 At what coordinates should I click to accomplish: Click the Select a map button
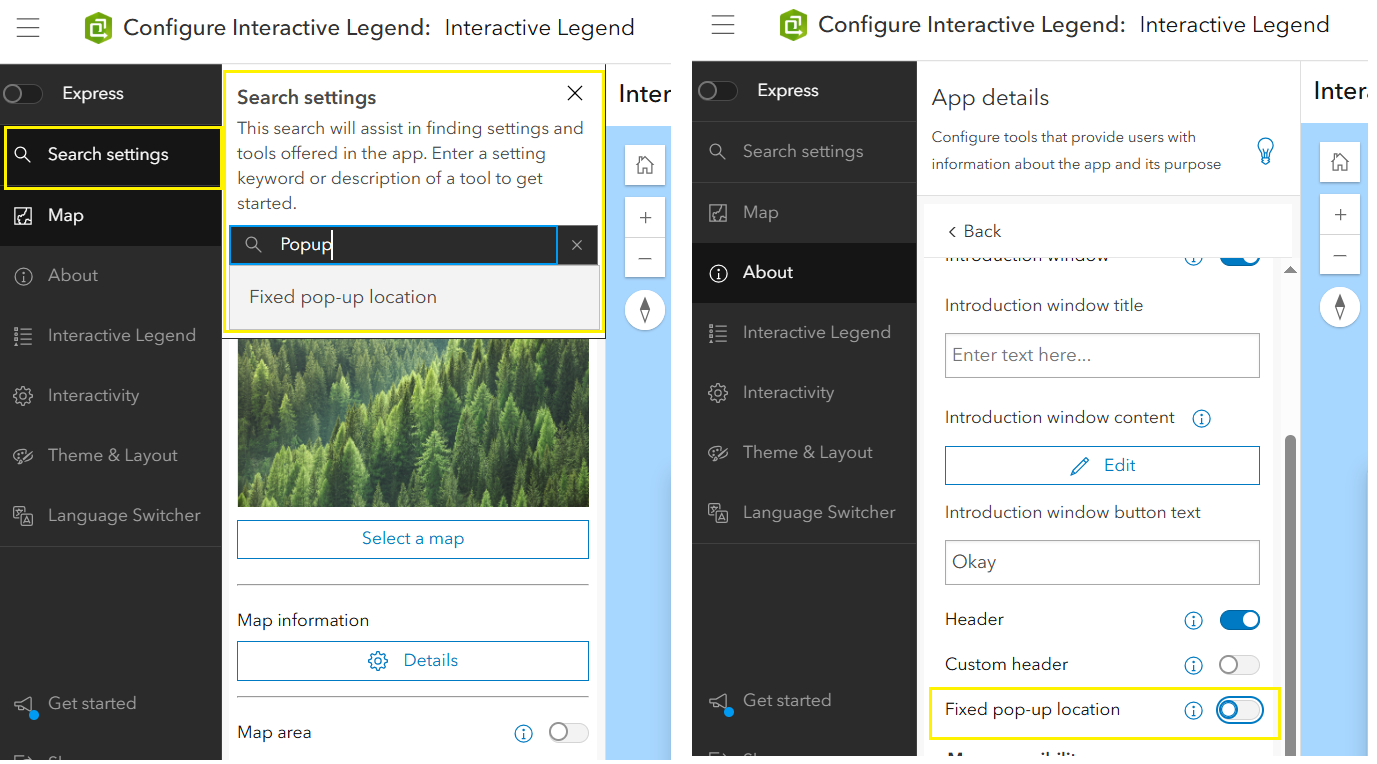click(x=412, y=539)
